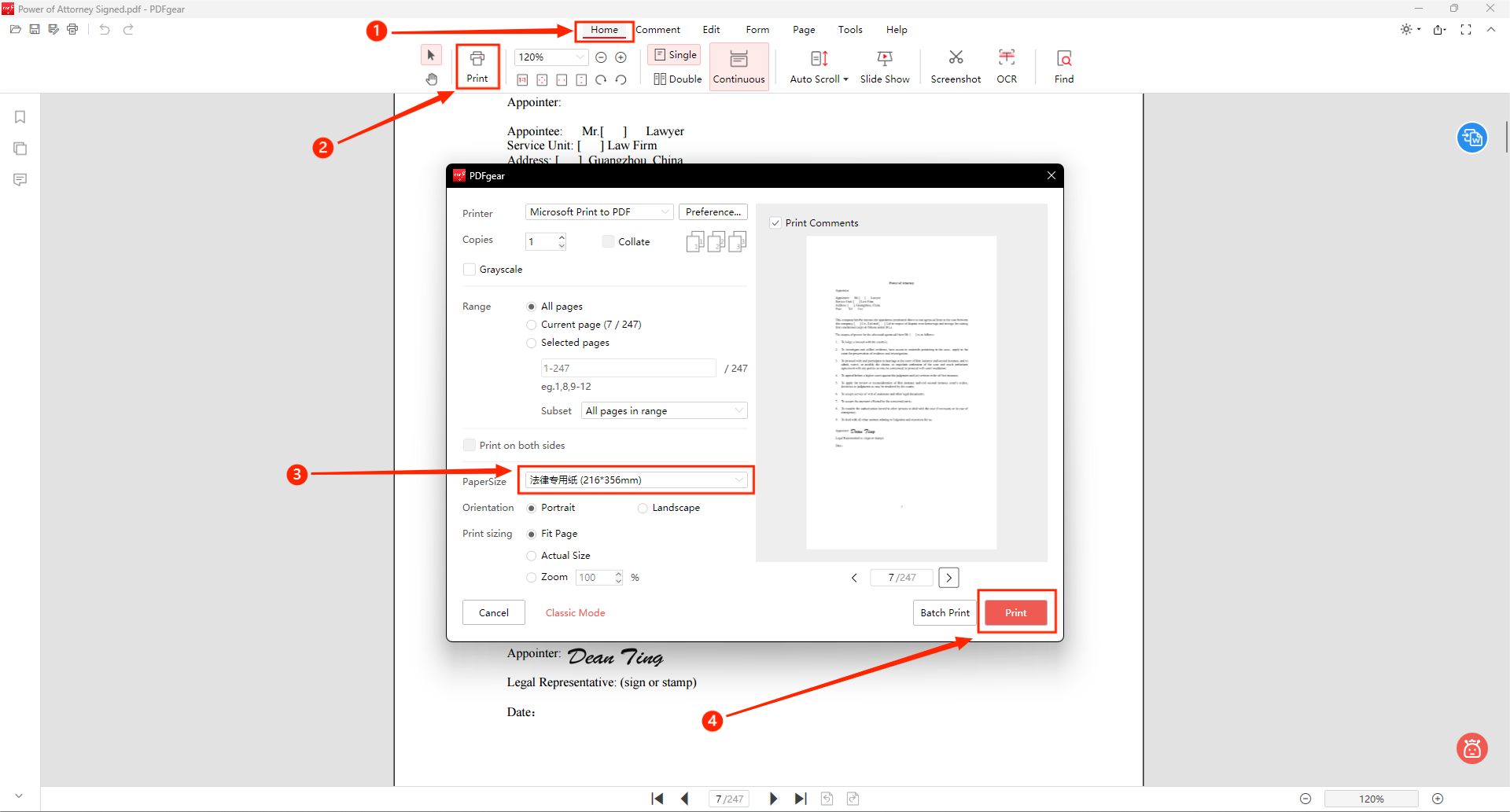Open the Comment tab

658,29
